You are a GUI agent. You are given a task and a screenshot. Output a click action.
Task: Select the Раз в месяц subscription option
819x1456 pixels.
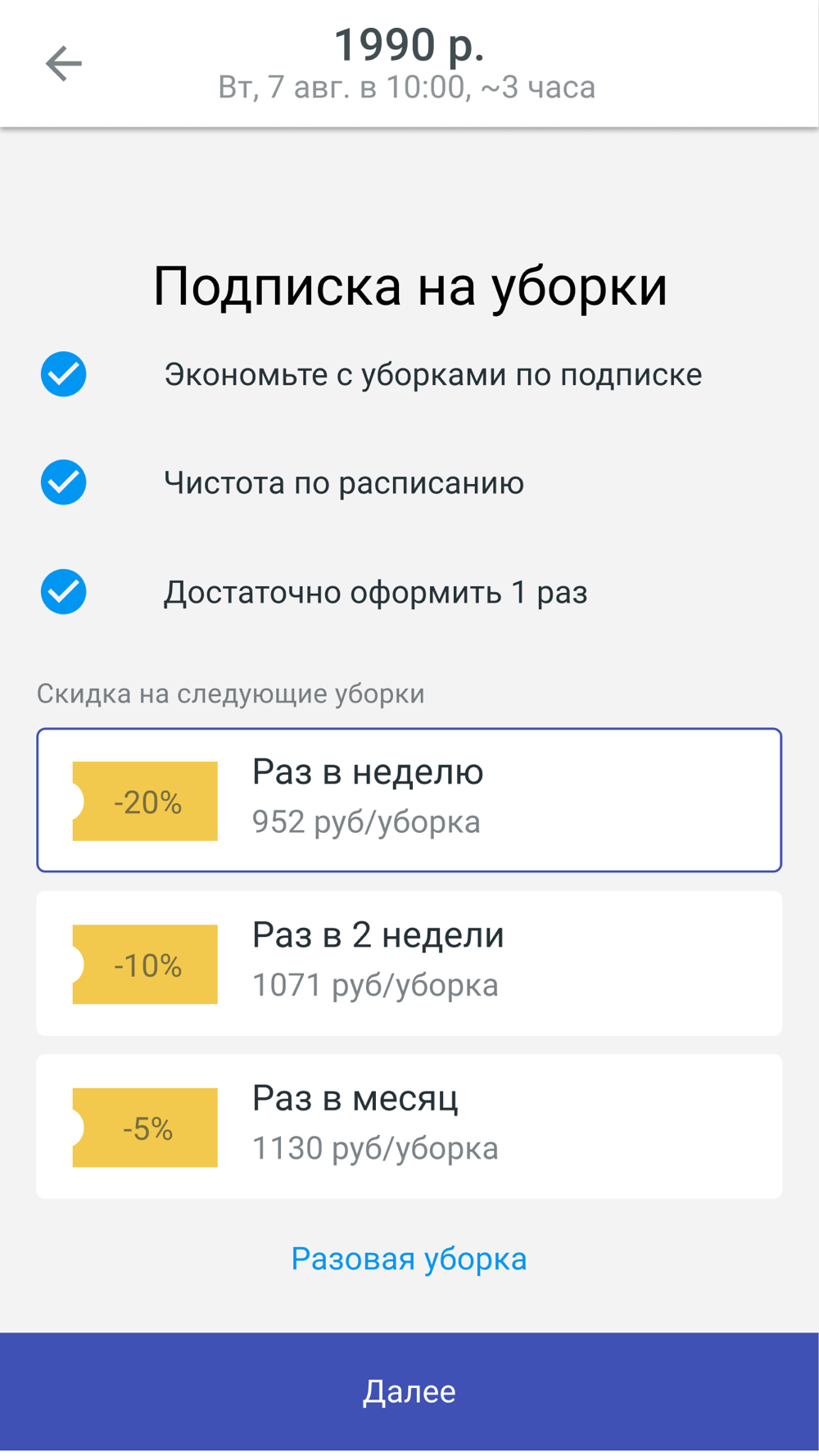tap(409, 1126)
